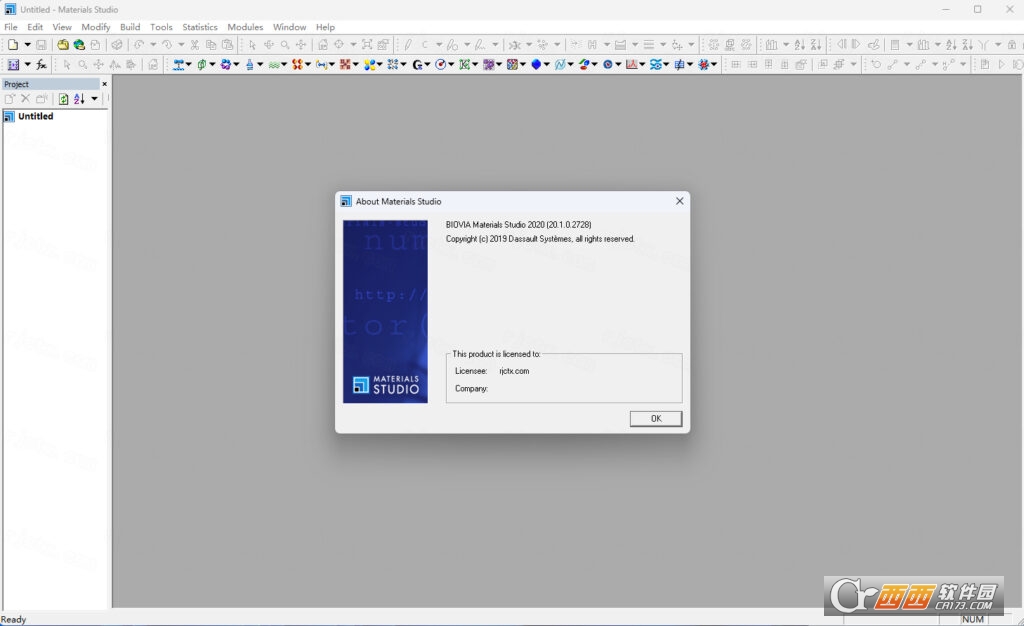Click the green waves module icon
Image resolution: width=1024 pixels, height=626 pixels.
click(274, 64)
